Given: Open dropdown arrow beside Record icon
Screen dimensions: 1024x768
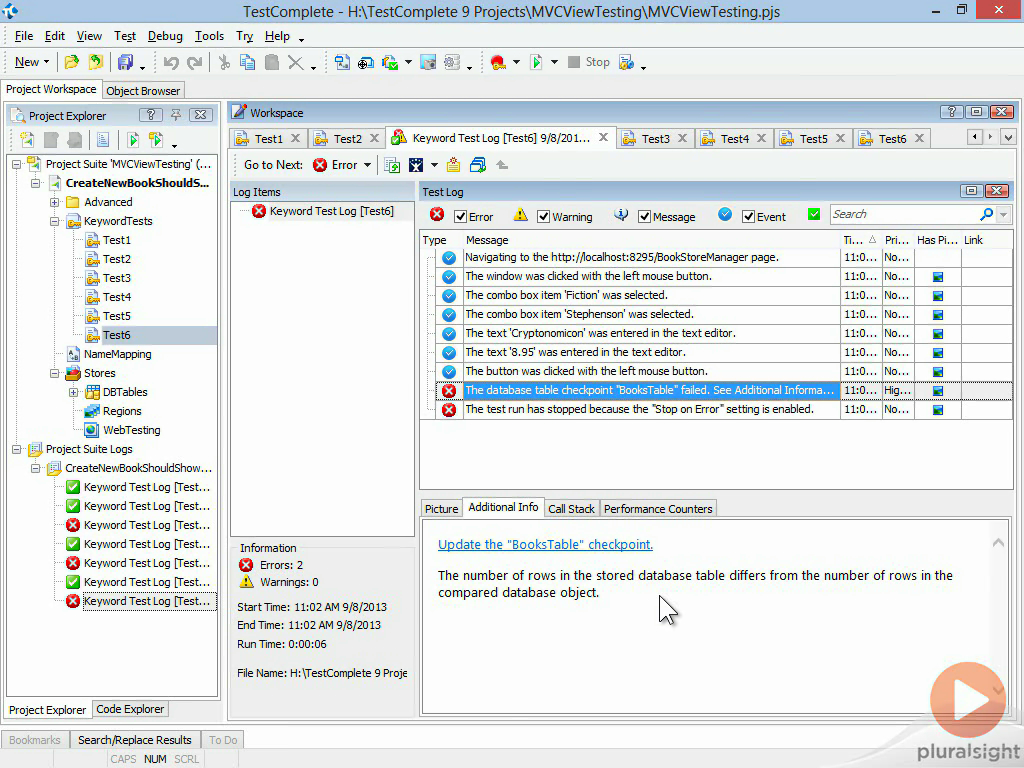Looking at the screenshot, I should pyautogui.click(x=516, y=63).
